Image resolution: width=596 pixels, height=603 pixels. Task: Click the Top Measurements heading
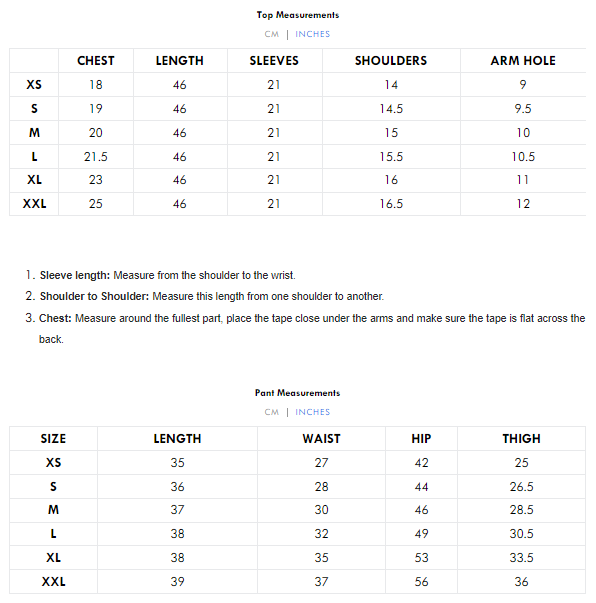[x=298, y=15]
